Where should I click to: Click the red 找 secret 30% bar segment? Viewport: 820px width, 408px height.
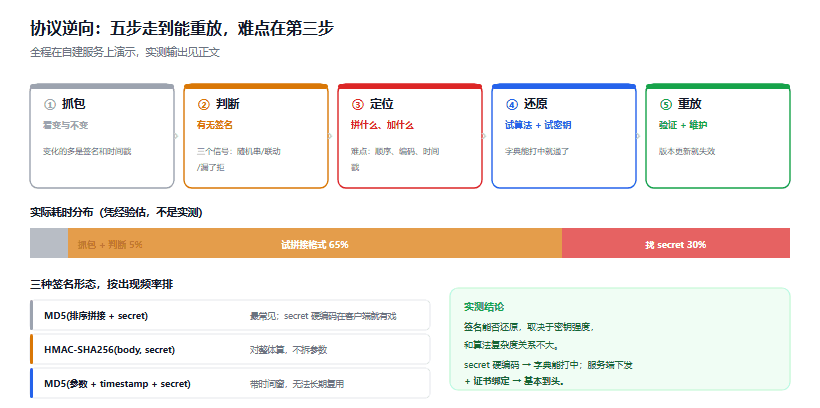[x=676, y=243]
